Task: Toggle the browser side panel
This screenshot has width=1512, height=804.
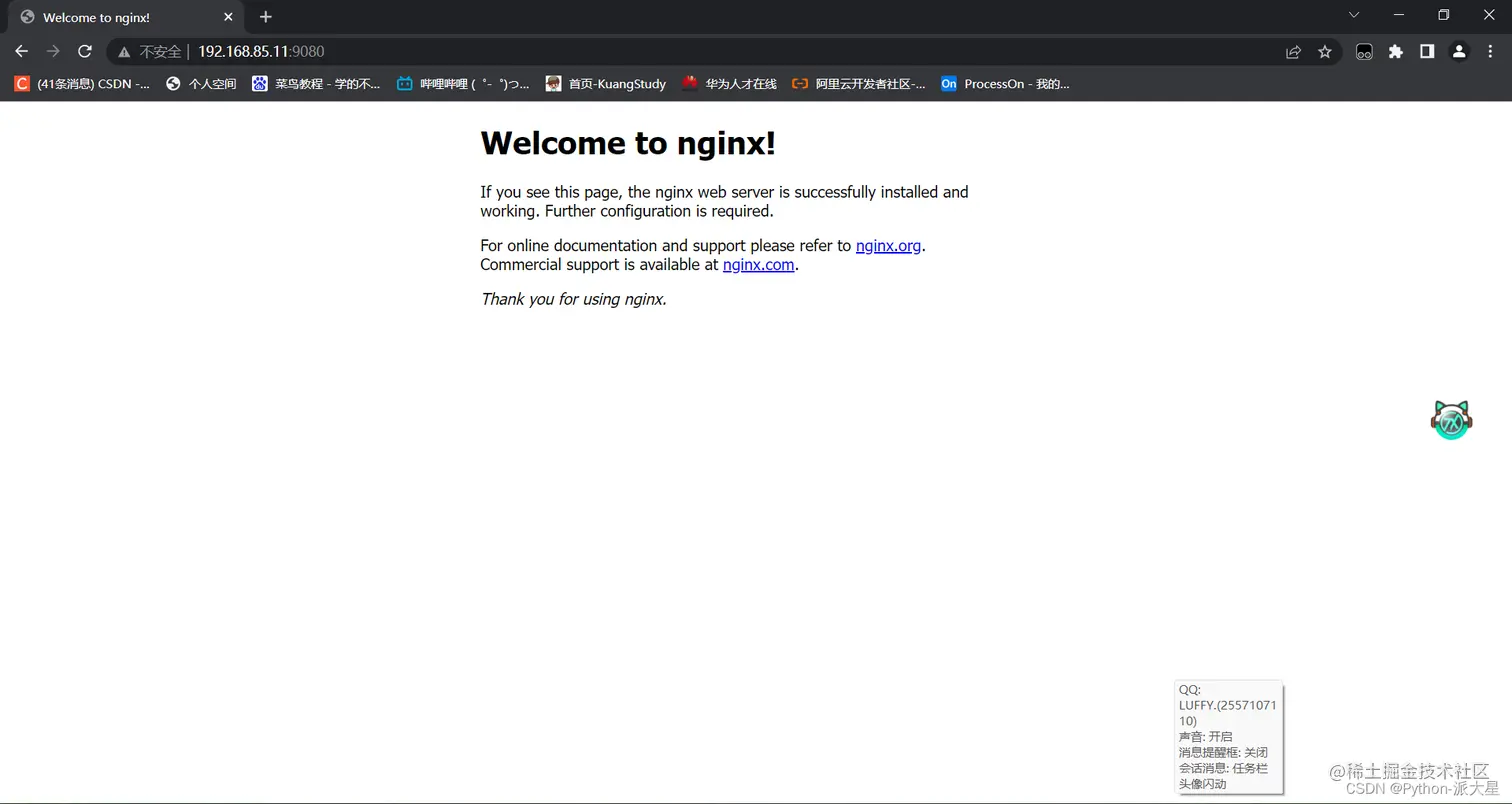Action: (x=1427, y=52)
